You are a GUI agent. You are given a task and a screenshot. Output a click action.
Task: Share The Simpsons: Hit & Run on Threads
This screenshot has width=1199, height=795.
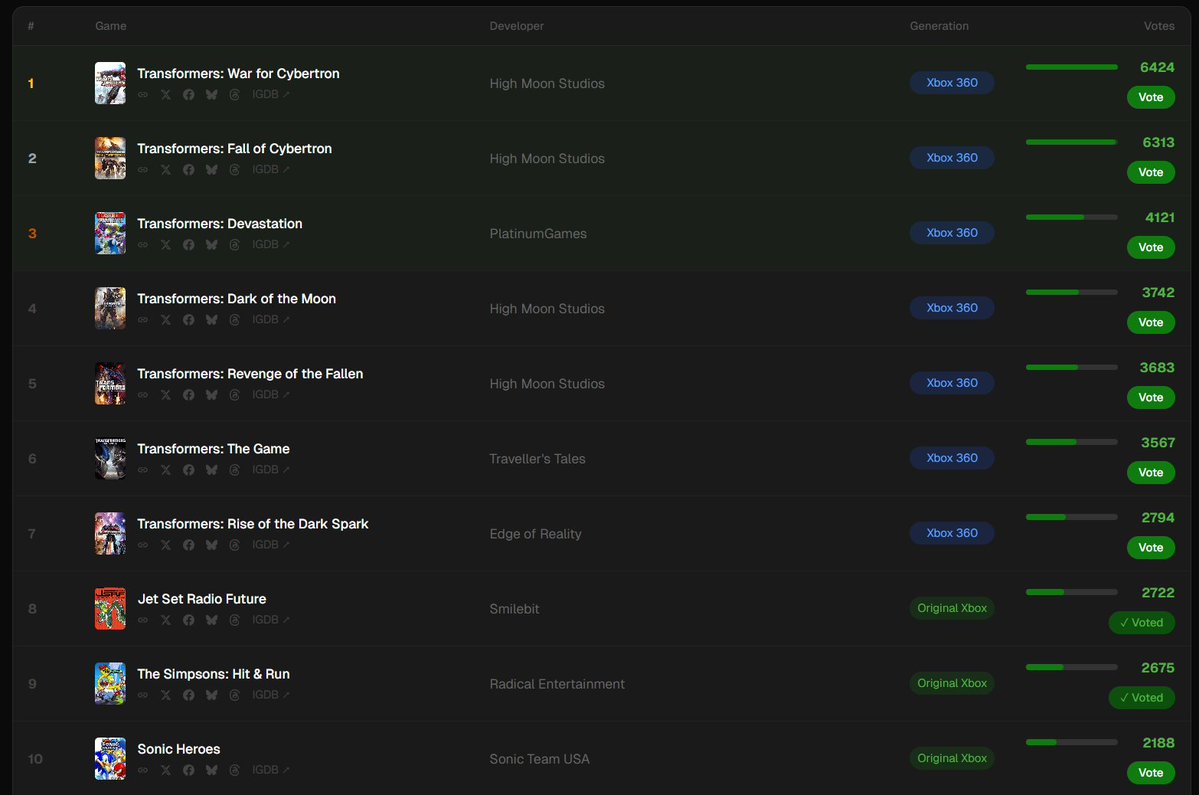point(235,695)
